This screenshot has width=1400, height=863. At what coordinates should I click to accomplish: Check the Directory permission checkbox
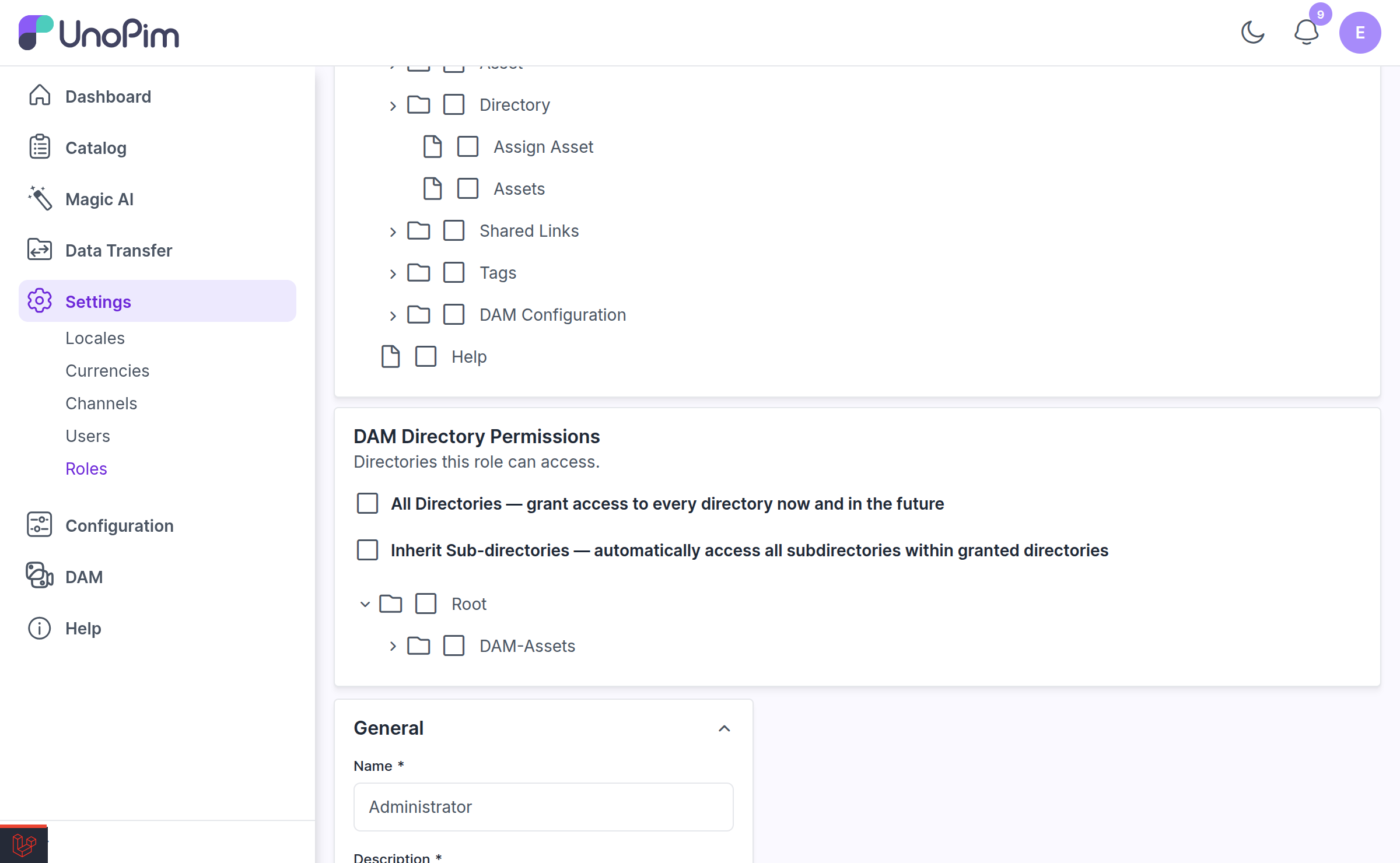[454, 105]
